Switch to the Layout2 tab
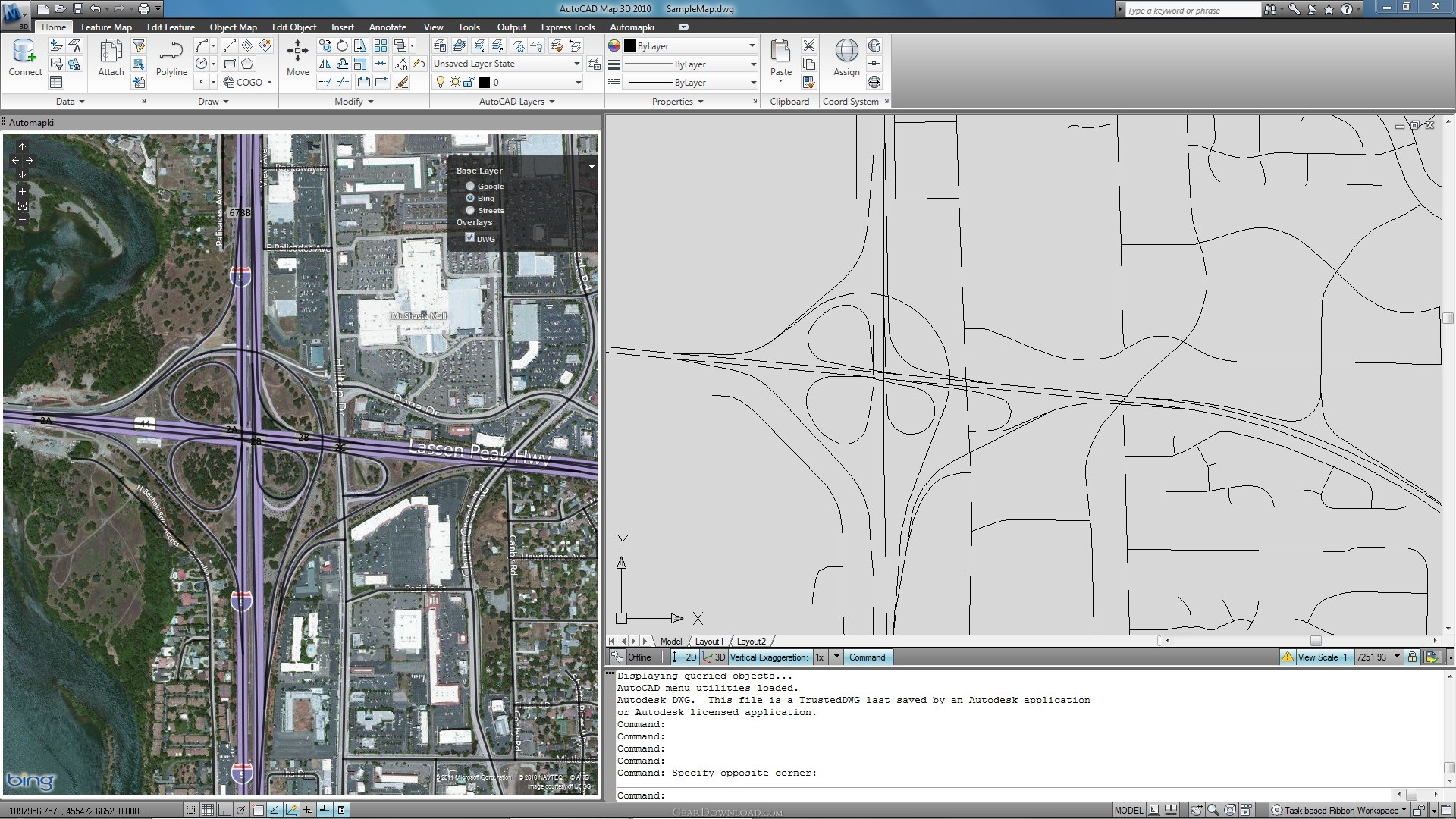Screen dimensions: 1456x819 pyautogui.click(x=751, y=642)
